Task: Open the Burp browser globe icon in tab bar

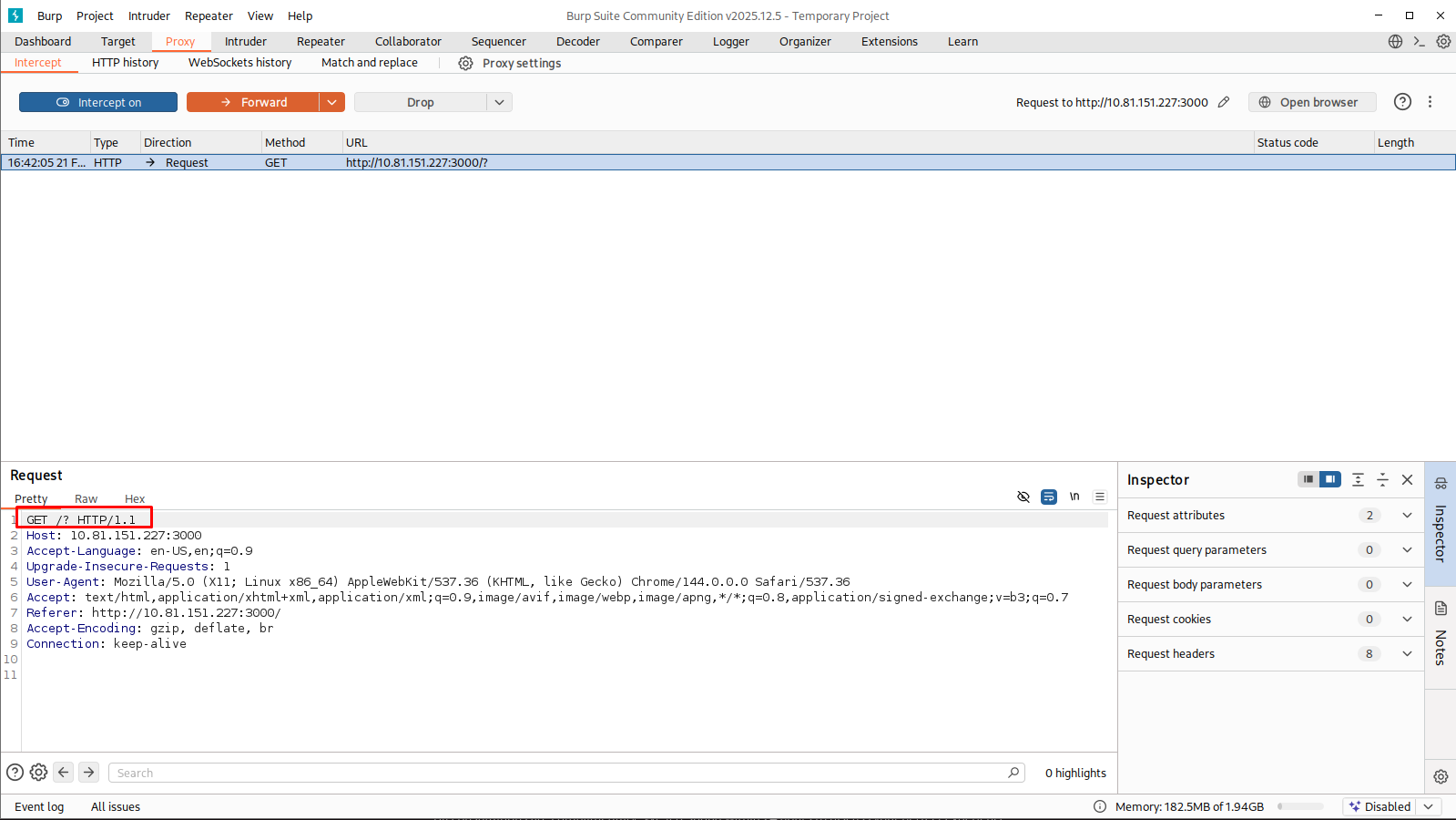Action: pyautogui.click(x=1395, y=41)
